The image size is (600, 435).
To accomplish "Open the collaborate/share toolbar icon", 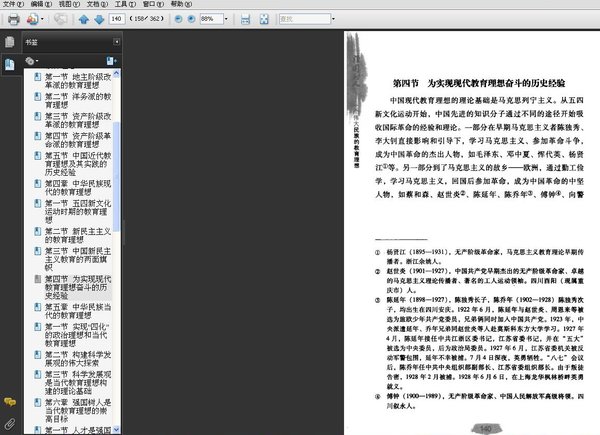I will [x=32, y=19].
